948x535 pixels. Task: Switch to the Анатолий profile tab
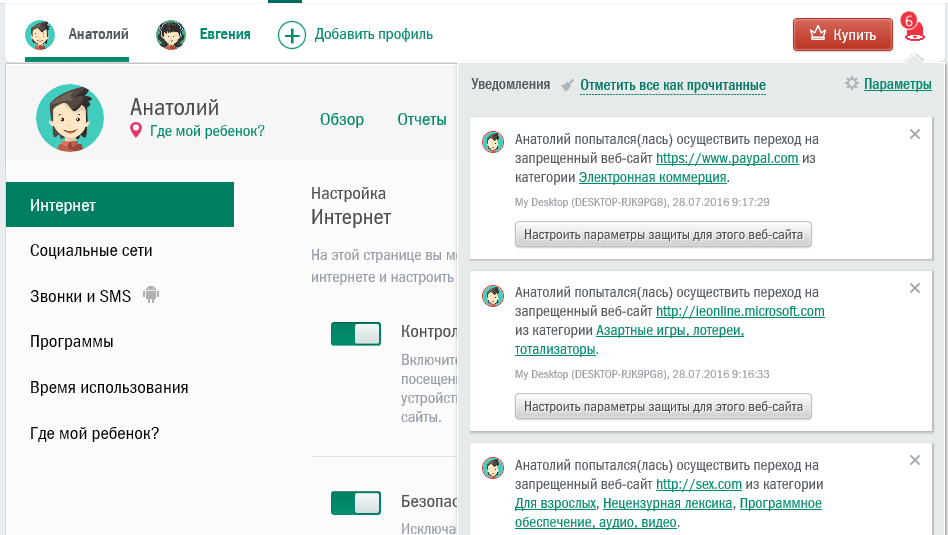tap(77, 35)
